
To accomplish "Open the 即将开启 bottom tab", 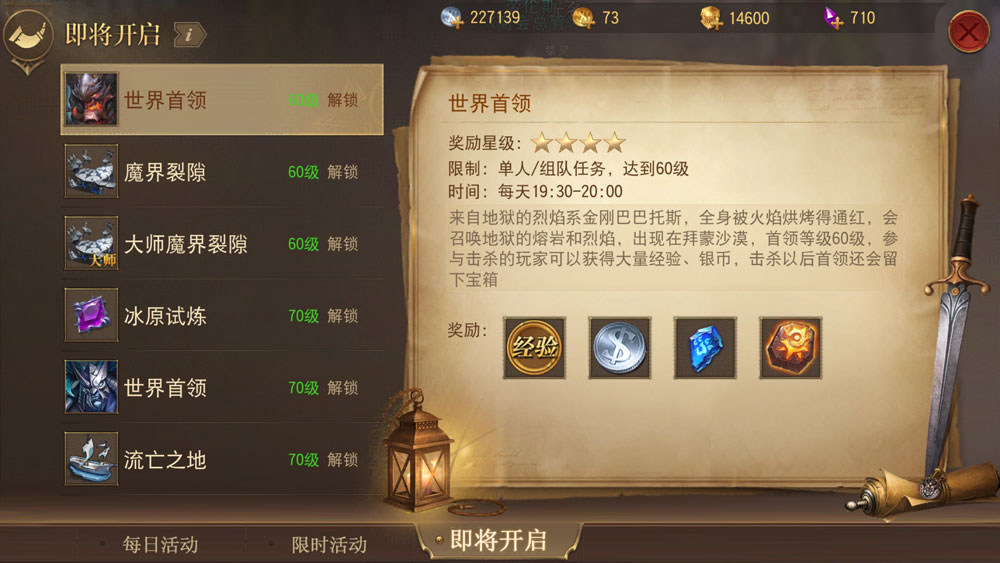I will 499,541.
